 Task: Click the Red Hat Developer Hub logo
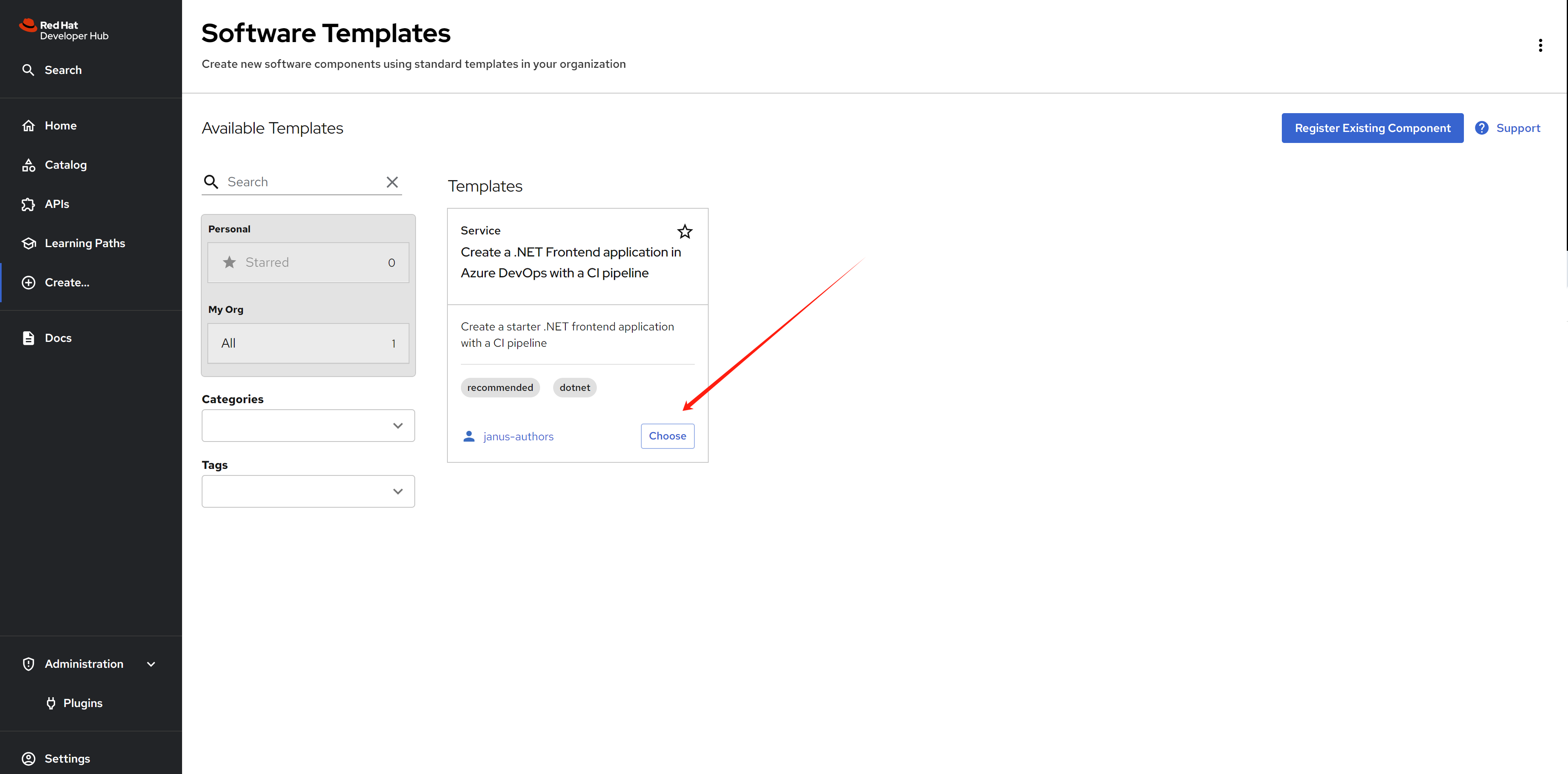(63, 30)
